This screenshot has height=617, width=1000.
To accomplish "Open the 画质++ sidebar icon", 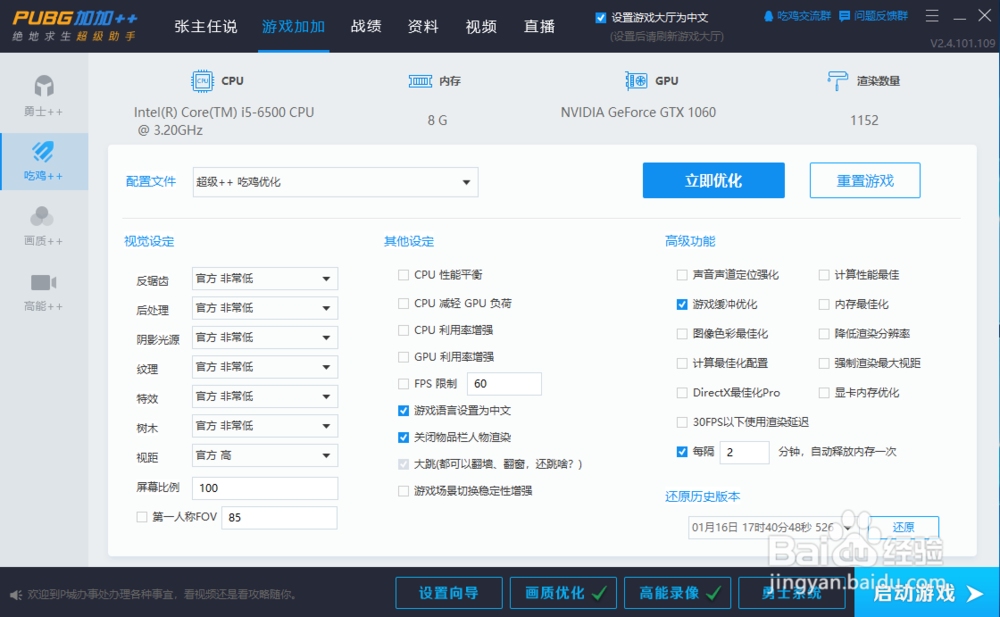I will click(x=42, y=216).
